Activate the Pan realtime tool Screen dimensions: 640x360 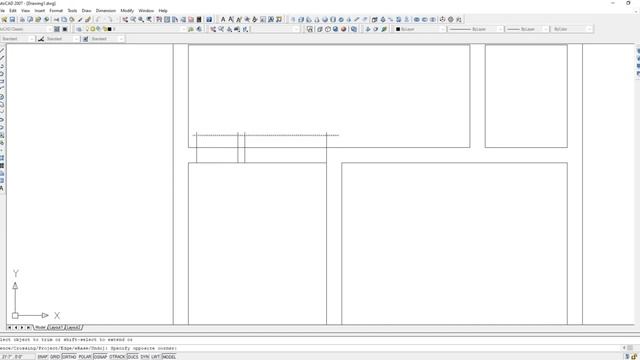point(125,19)
